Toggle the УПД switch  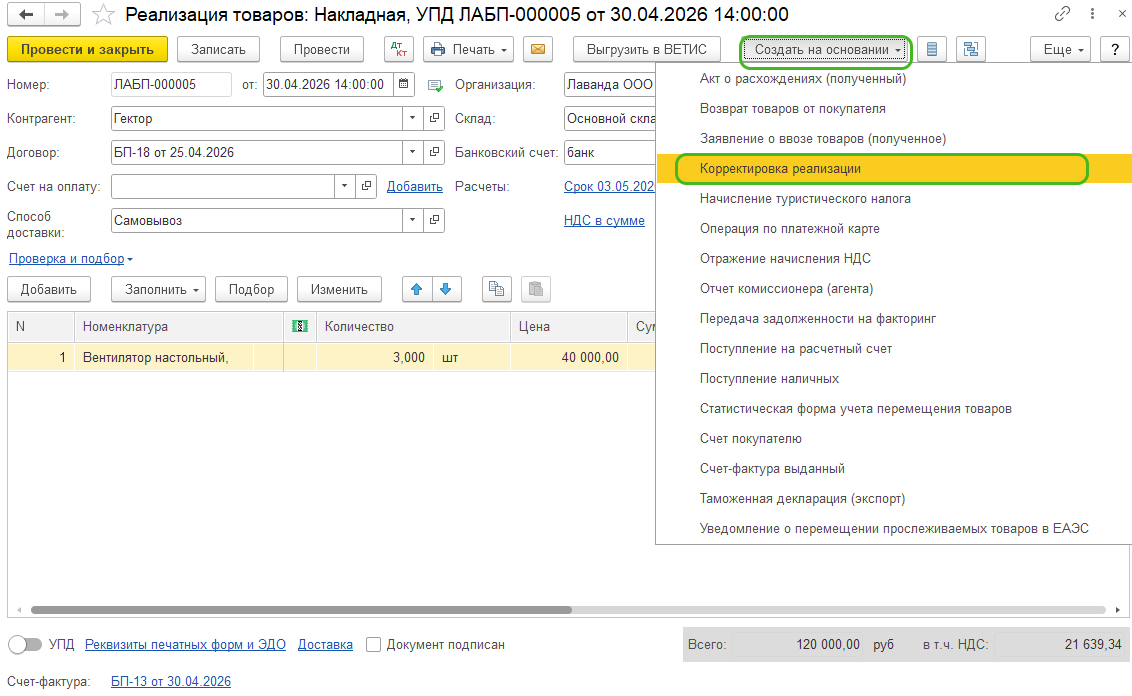coord(25,645)
